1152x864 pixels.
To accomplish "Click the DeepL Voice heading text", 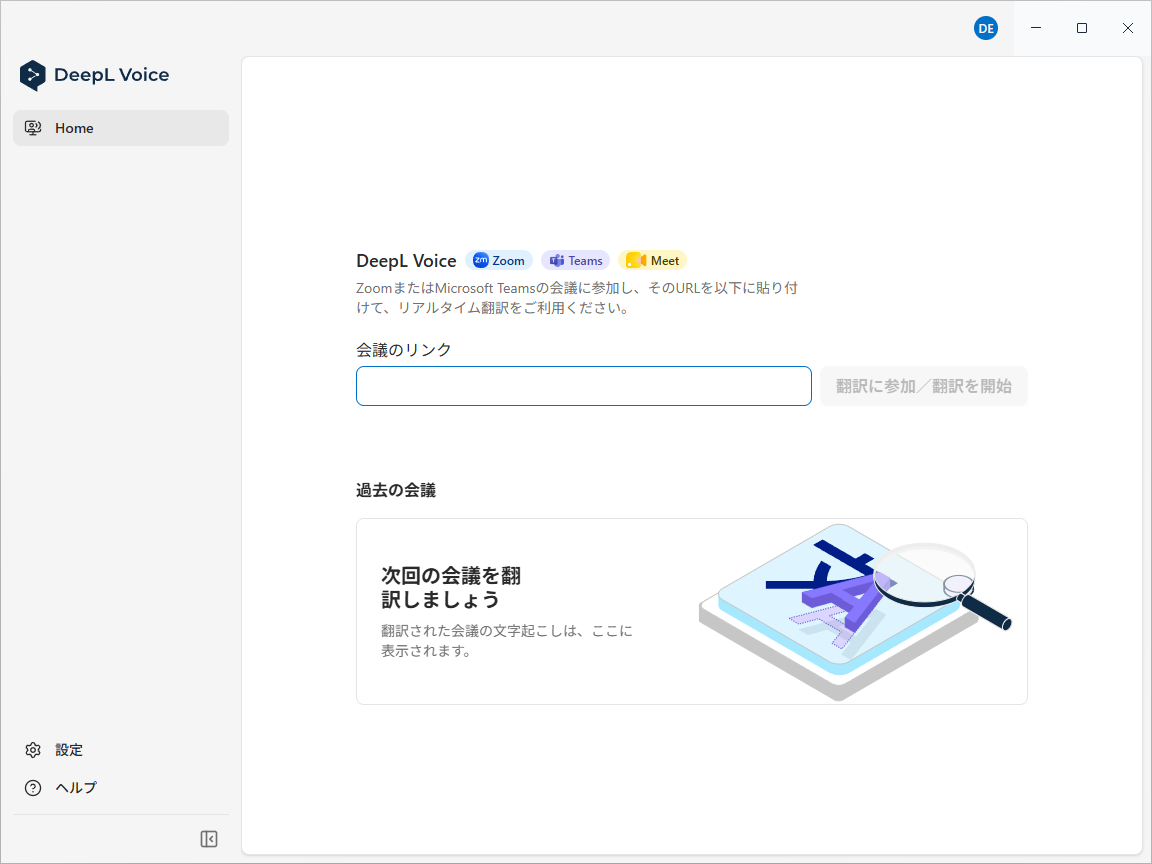I will (x=406, y=261).
